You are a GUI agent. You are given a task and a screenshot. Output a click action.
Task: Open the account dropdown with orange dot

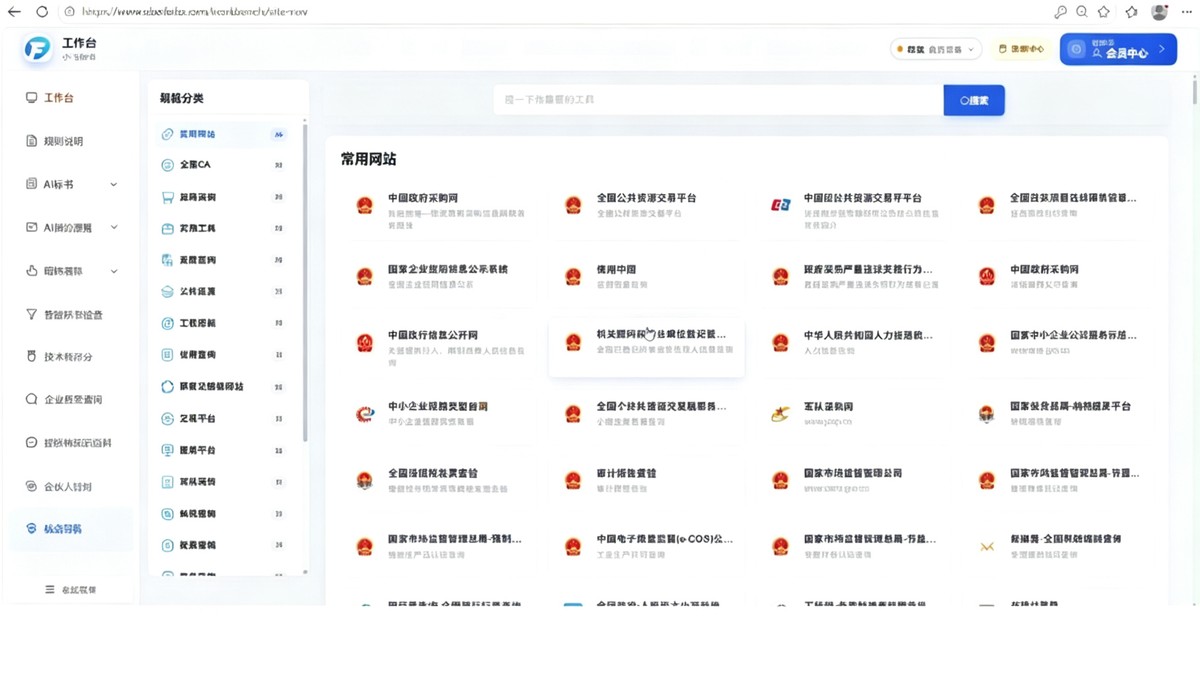[x=936, y=49]
